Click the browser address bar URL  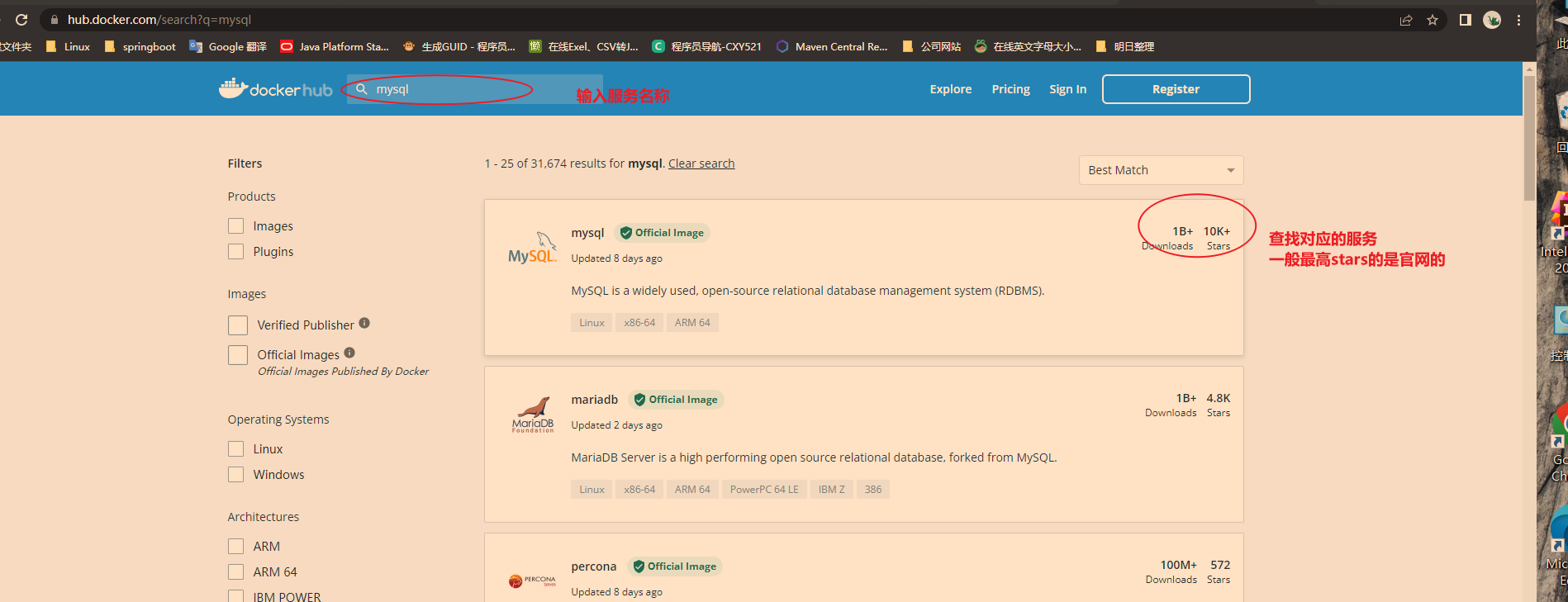tap(159, 20)
